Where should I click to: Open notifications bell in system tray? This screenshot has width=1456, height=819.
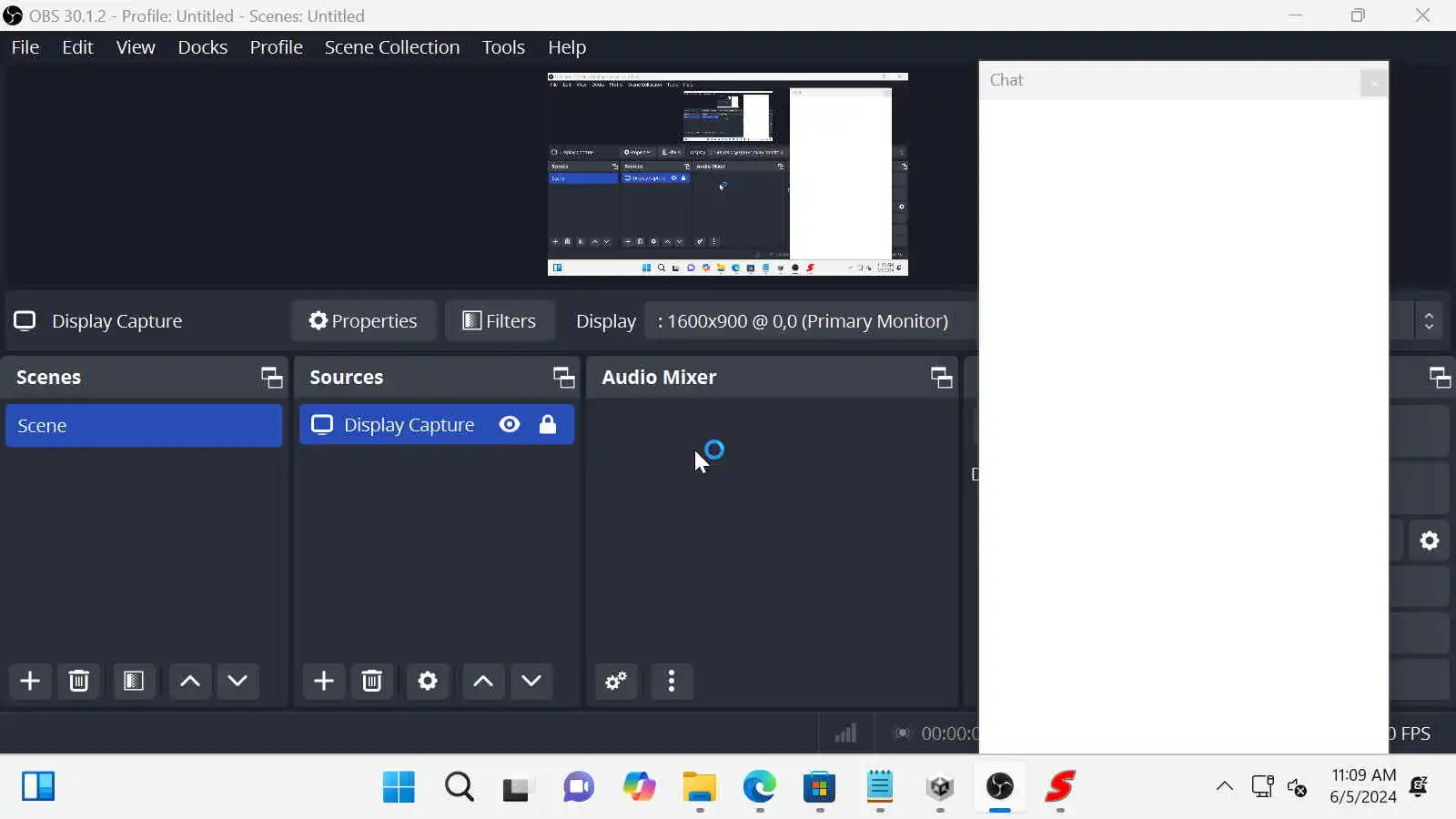tap(1419, 787)
